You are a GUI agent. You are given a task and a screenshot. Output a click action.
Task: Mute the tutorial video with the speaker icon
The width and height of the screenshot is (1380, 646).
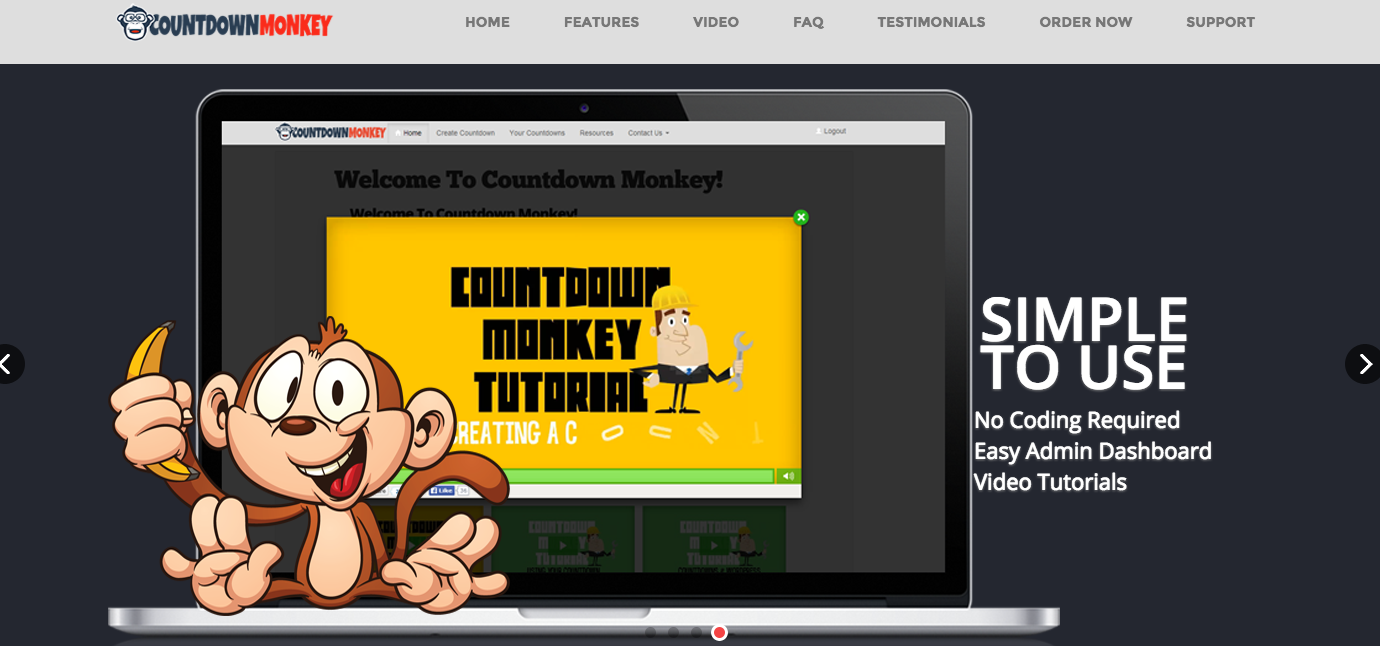(x=788, y=476)
